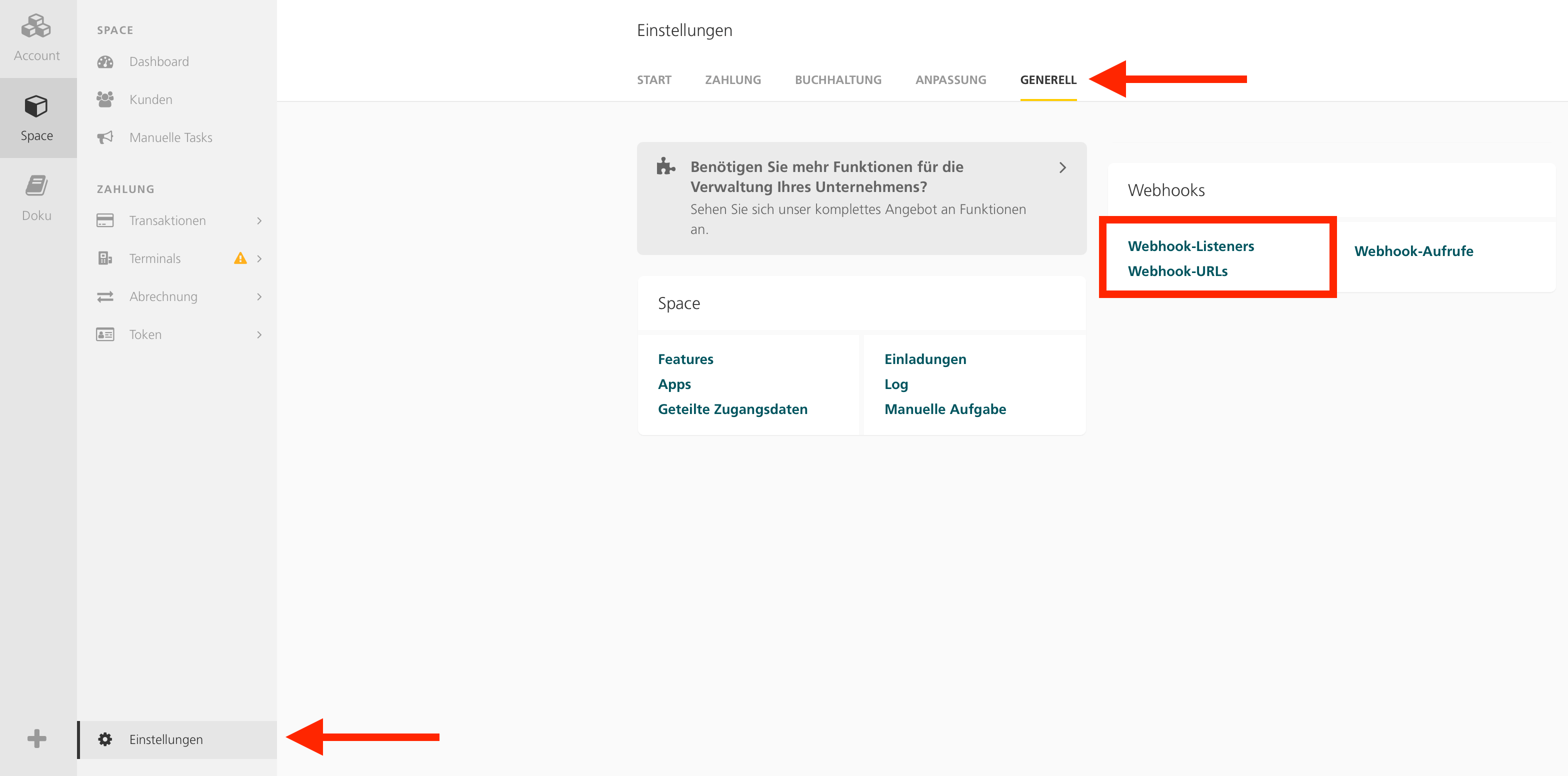Click the Manuelle Tasks megaphone icon

[x=105, y=137]
